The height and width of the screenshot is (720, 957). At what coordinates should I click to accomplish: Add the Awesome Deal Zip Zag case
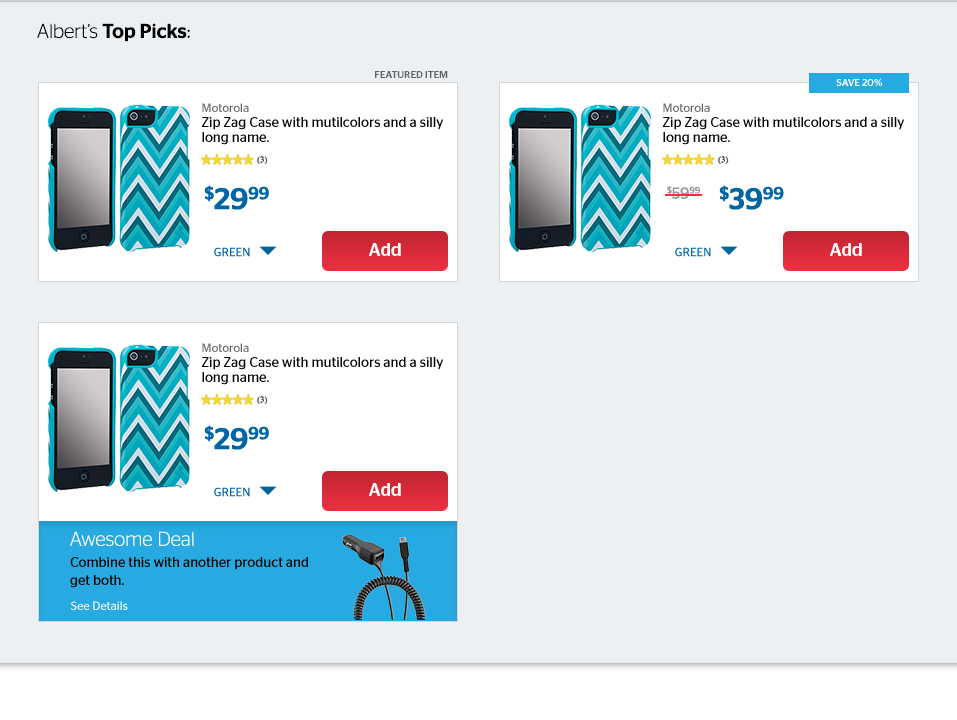tap(385, 491)
